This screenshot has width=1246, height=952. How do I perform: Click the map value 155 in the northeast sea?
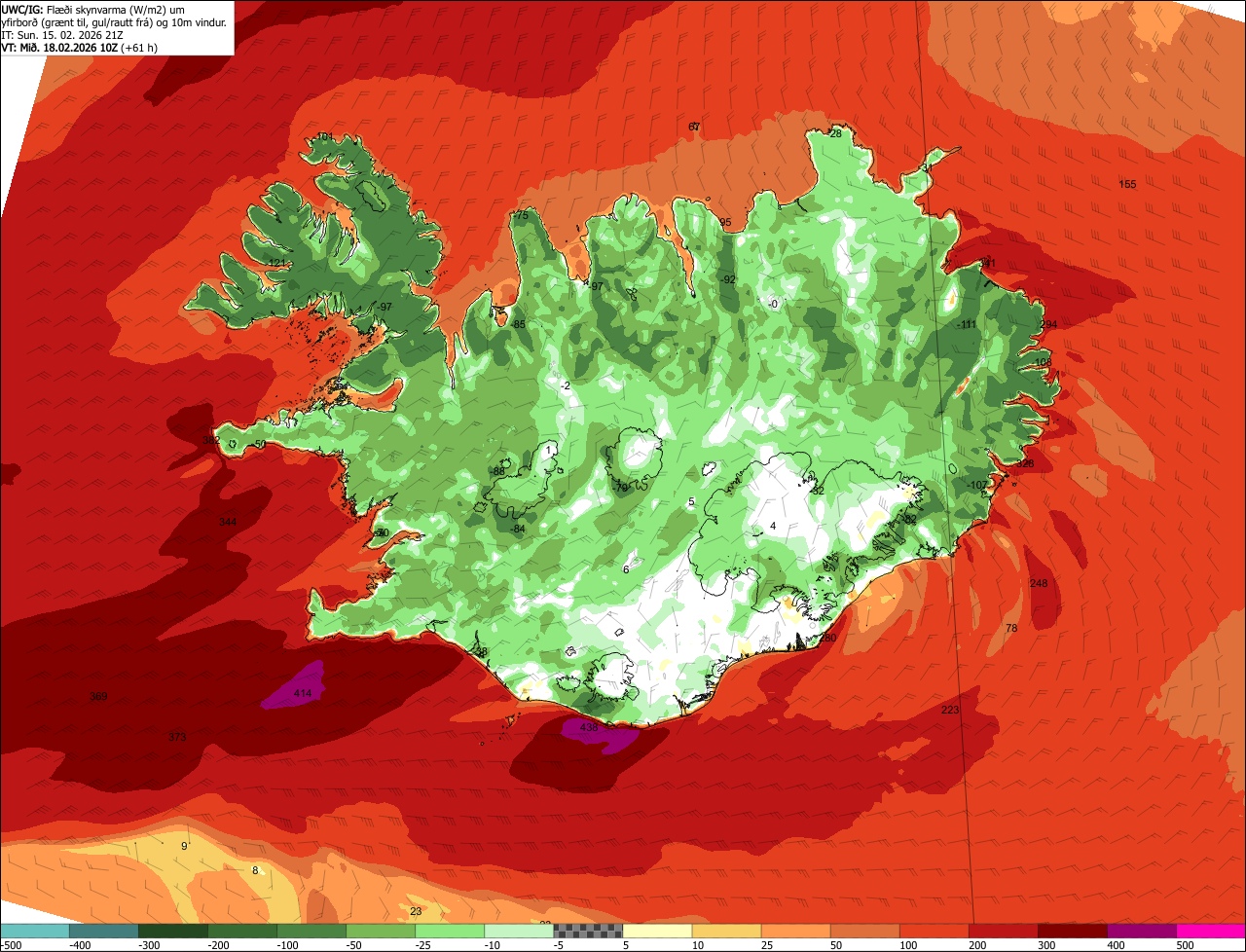(x=1127, y=185)
